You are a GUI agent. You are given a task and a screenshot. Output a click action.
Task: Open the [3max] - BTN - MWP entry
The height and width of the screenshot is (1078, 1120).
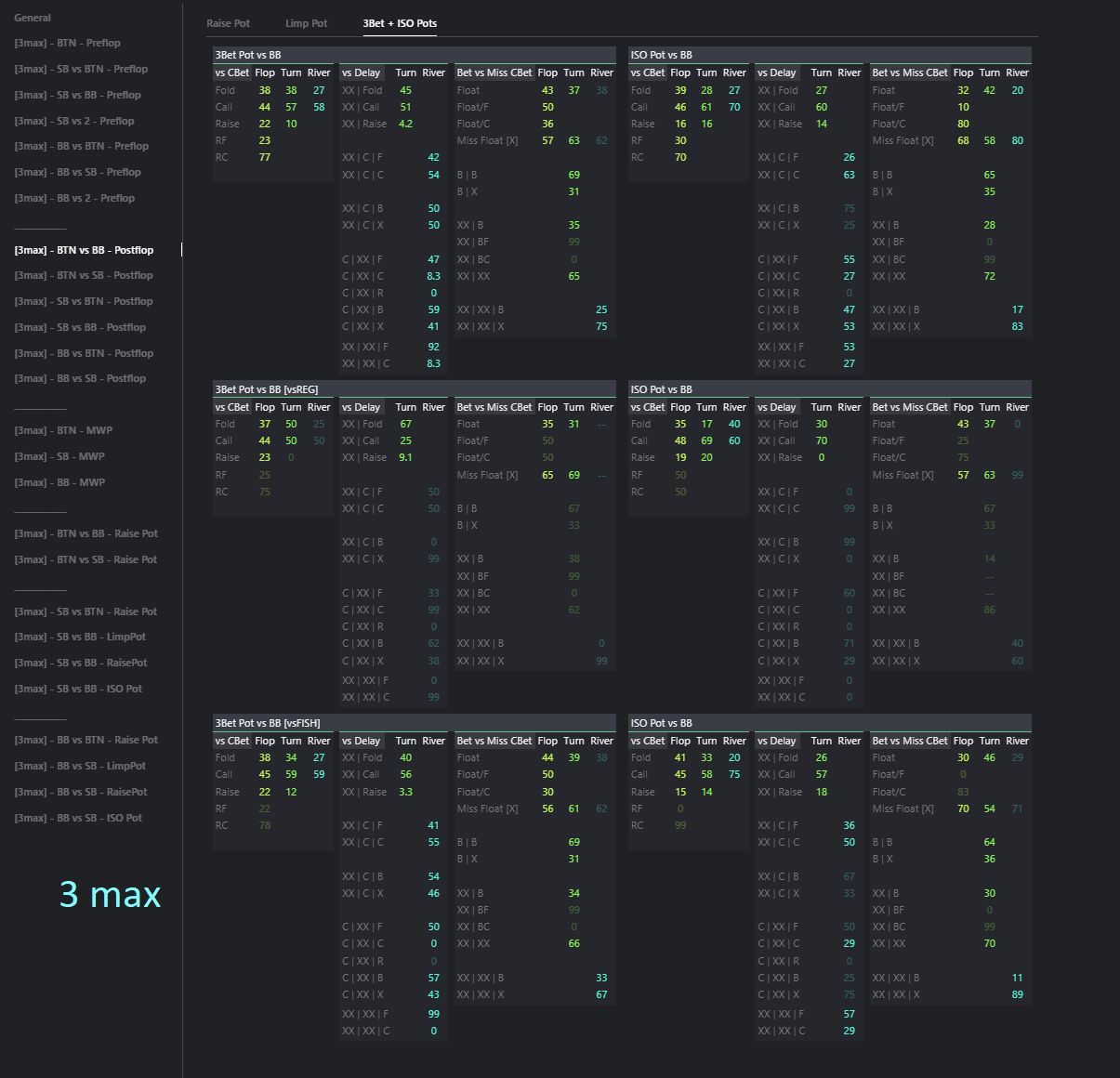[63, 430]
